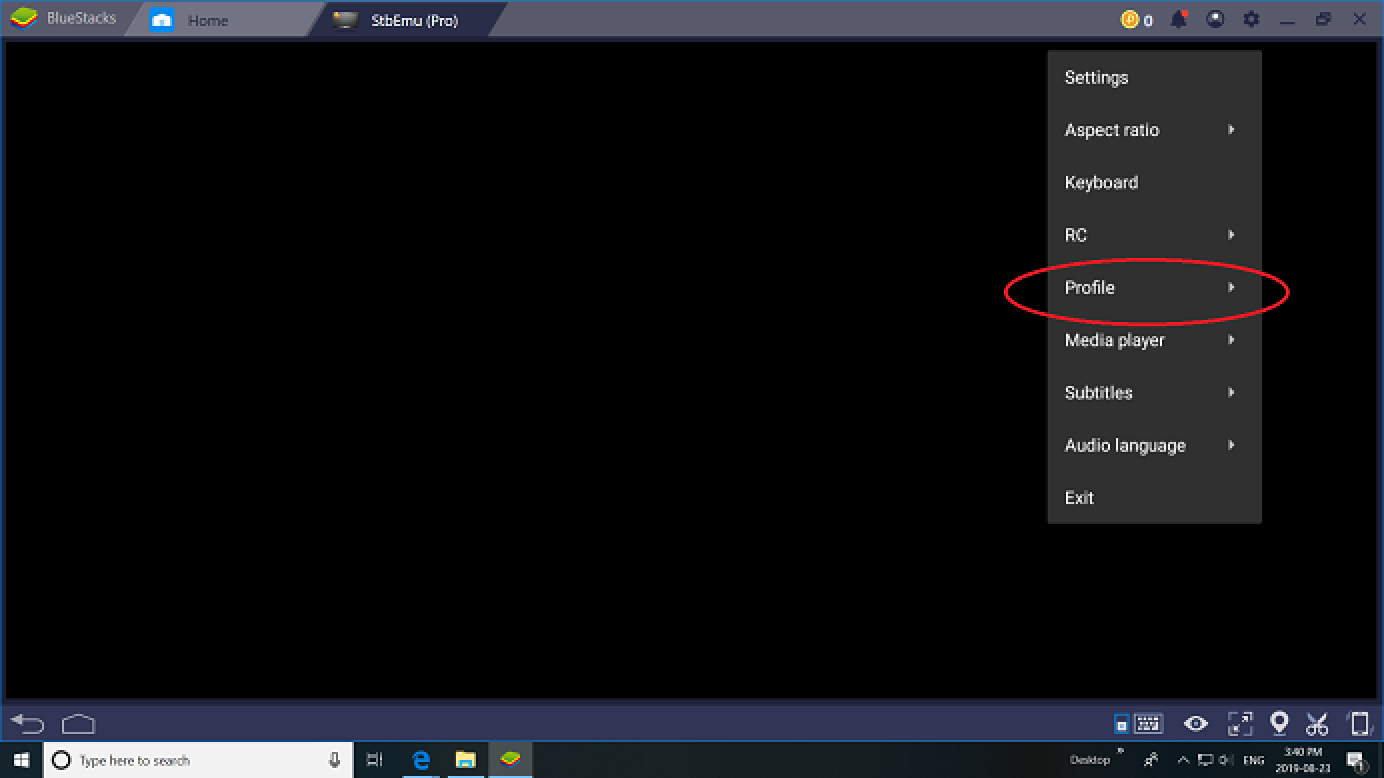Click the BlueStacks notification bell icon
Viewport: 1384px width, 778px height.
point(1178,20)
